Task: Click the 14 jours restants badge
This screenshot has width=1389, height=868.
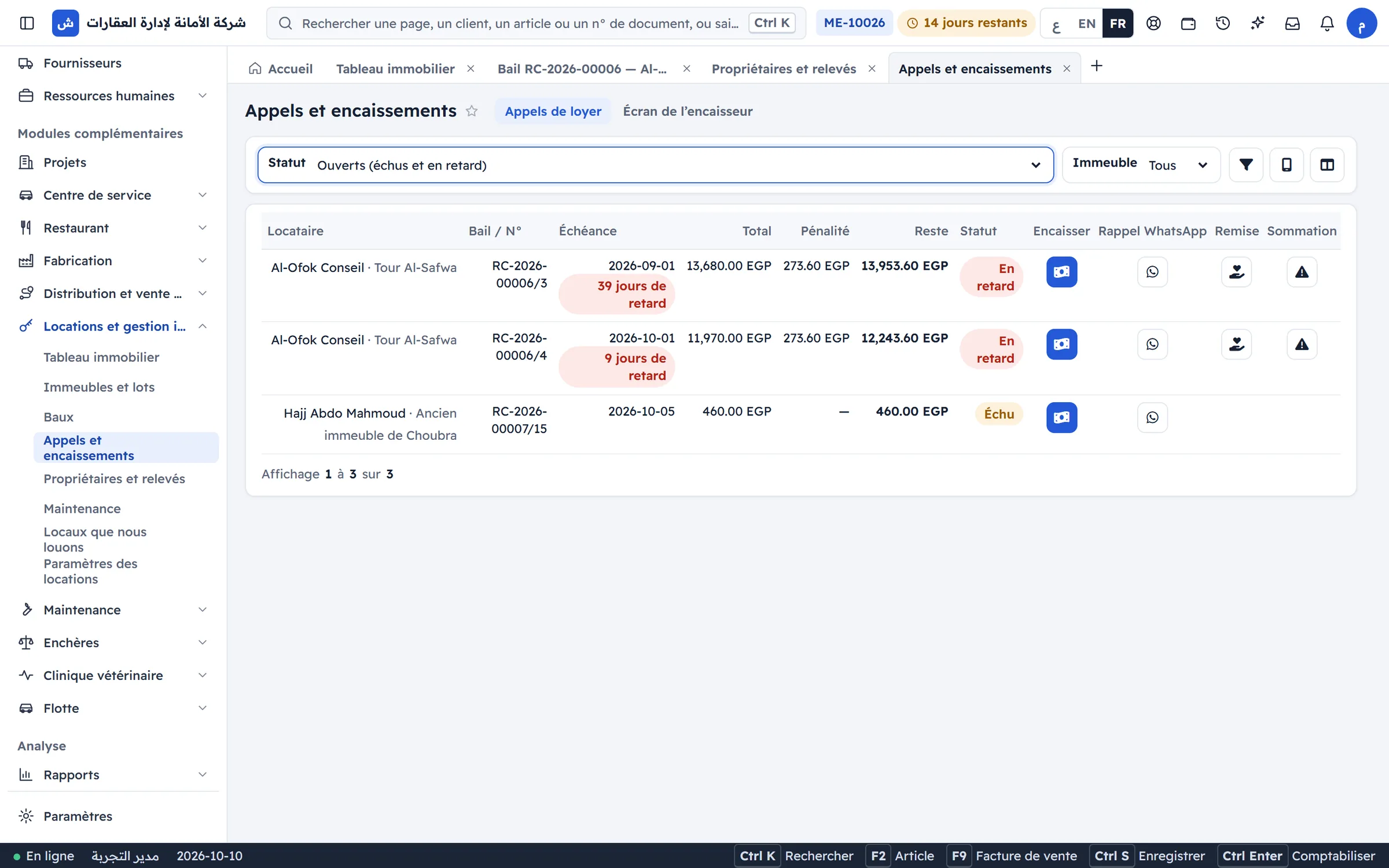Action: point(967,23)
